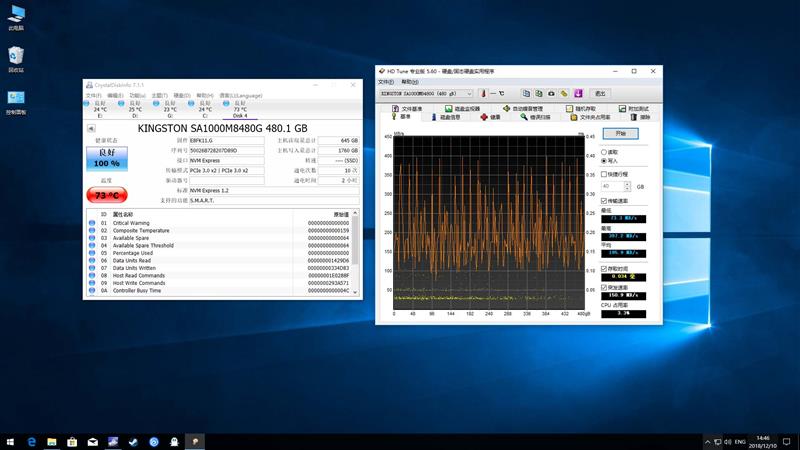The width and height of the screenshot is (800, 450).
Task: Select Composite Temperature attribute row
Action: coord(220,231)
